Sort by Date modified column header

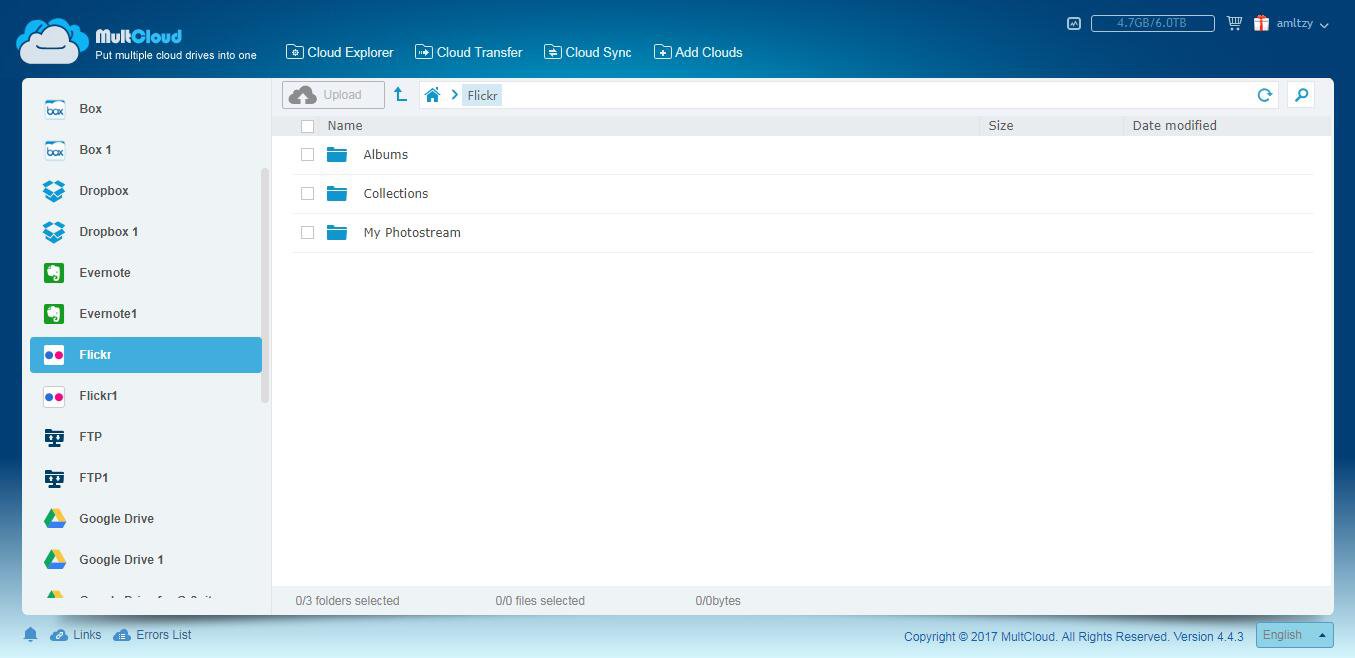[1174, 126]
